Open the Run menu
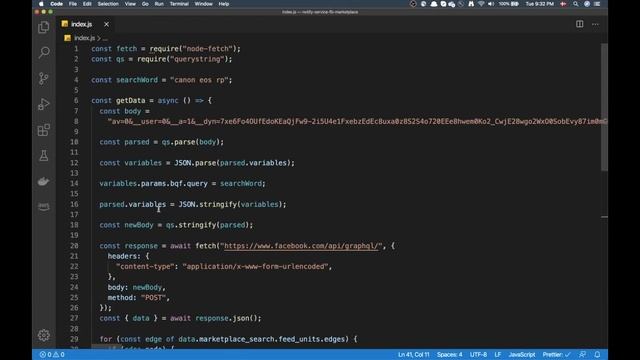The image size is (640, 360). (x=159, y=4)
